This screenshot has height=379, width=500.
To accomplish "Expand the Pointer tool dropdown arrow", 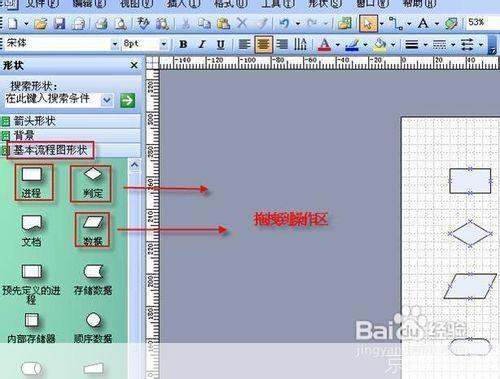I will point(382,24).
